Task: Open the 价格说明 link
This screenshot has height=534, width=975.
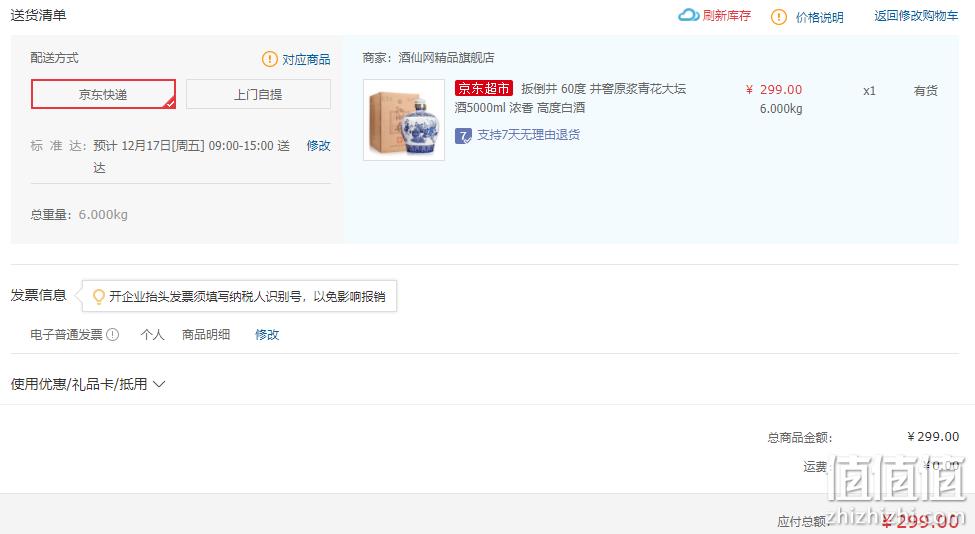Action: (820, 17)
